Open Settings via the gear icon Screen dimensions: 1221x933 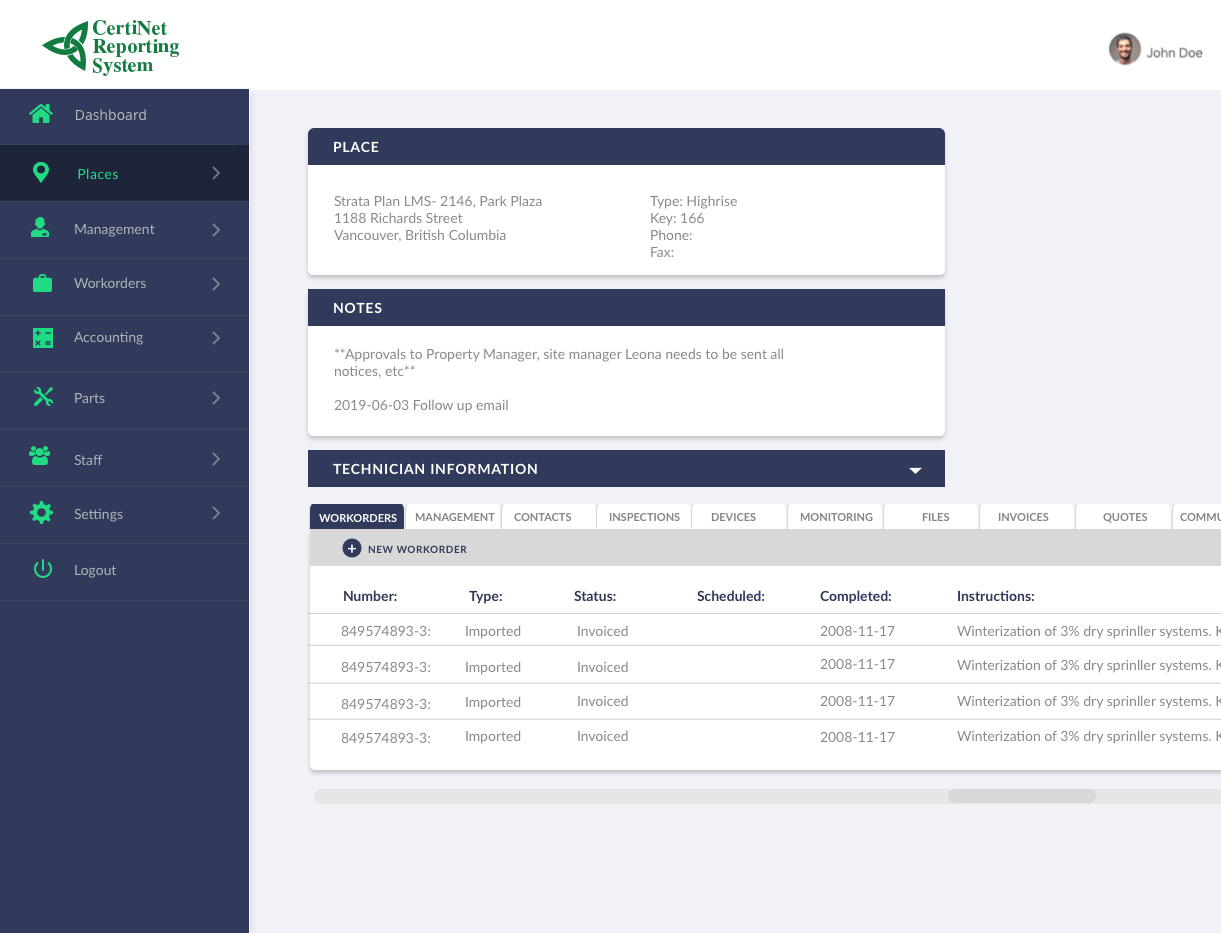point(41,513)
